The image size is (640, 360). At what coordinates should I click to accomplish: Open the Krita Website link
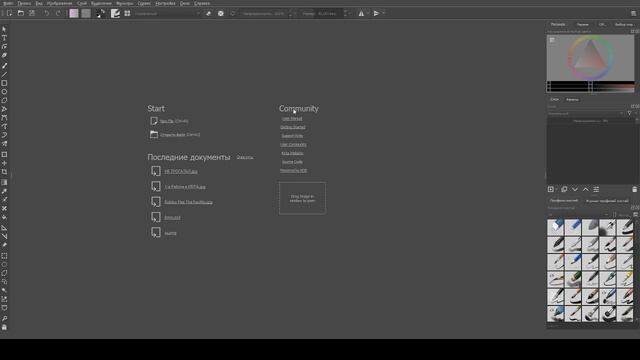(292, 153)
